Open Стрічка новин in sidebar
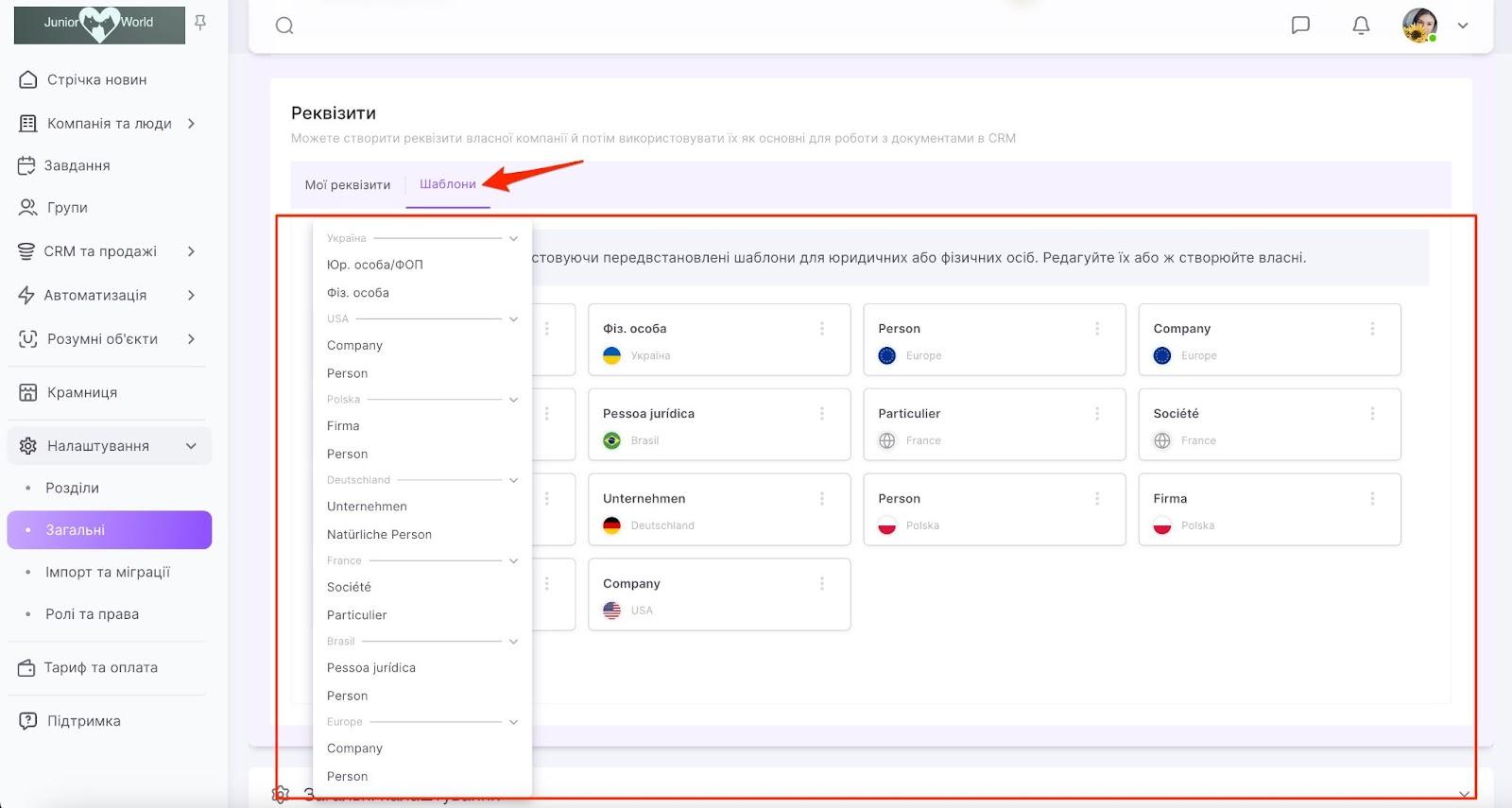The width and height of the screenshot is (1512, 808). [96, 80]
